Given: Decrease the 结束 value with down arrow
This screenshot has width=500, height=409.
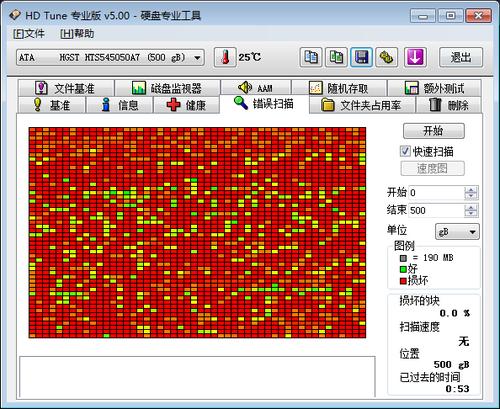Looking at the screenshot, I should (x=471, y=214).
